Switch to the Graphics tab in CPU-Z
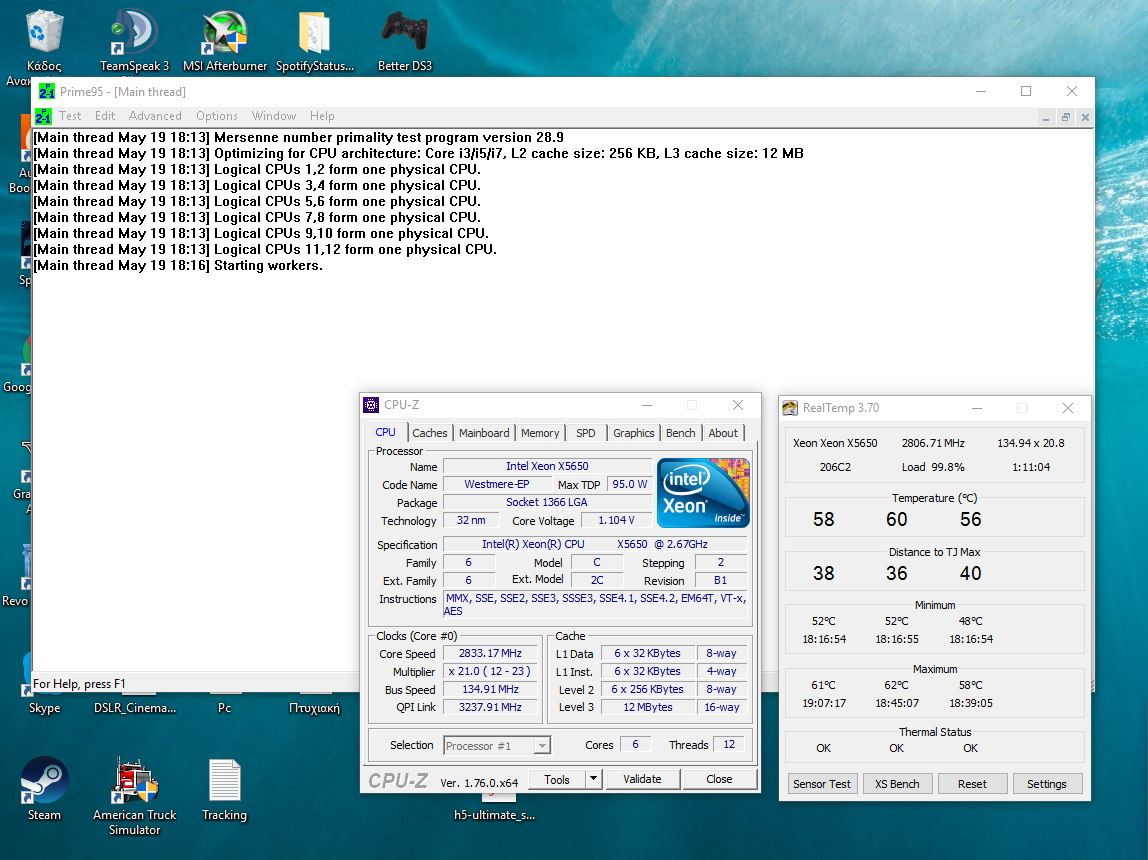This screenshot has height=860, width=1148. pos(634,433)
